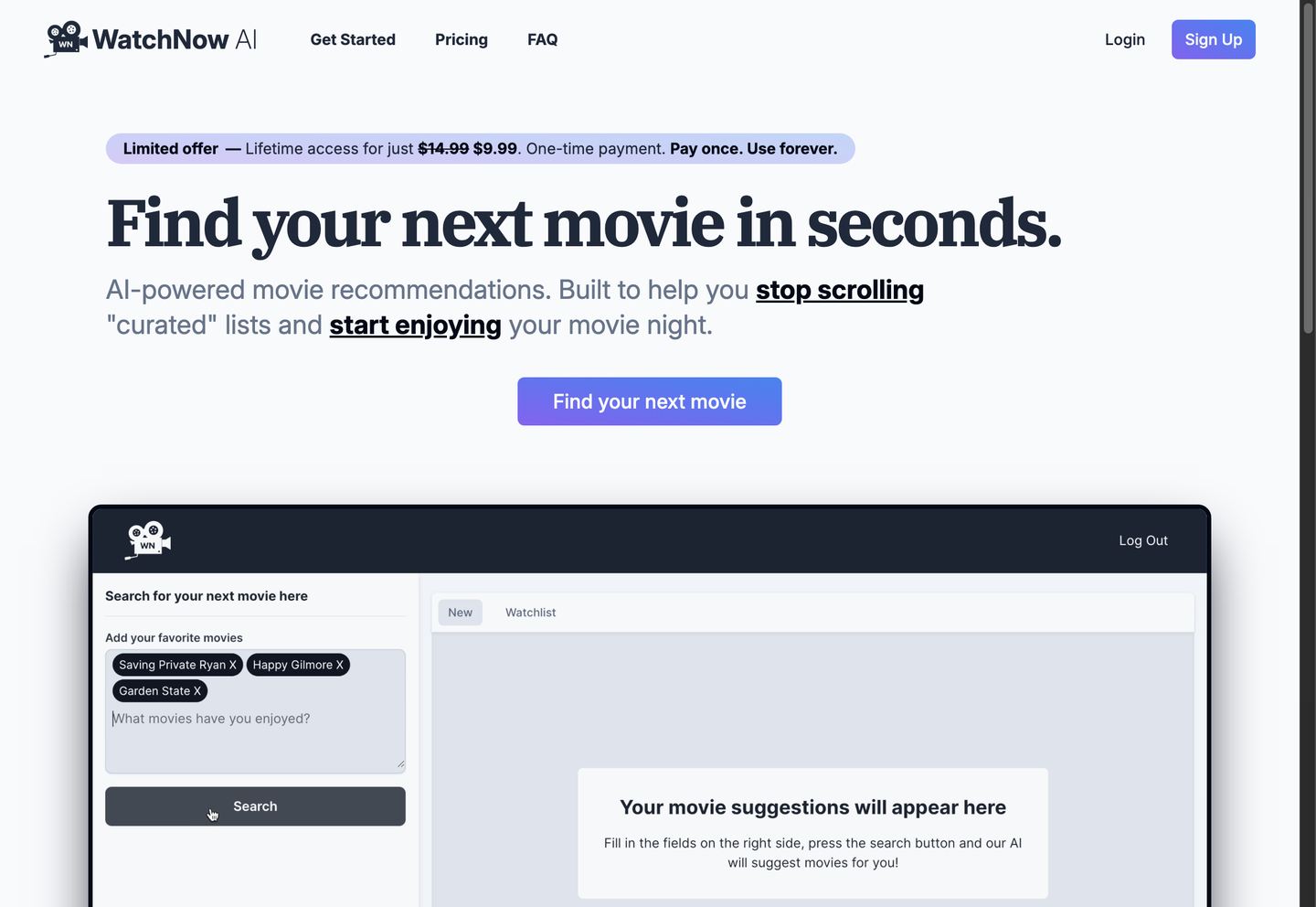This screenshot has height=907, width=1316.
Task: Click the textarea resize handle
Action: (400, 763)
